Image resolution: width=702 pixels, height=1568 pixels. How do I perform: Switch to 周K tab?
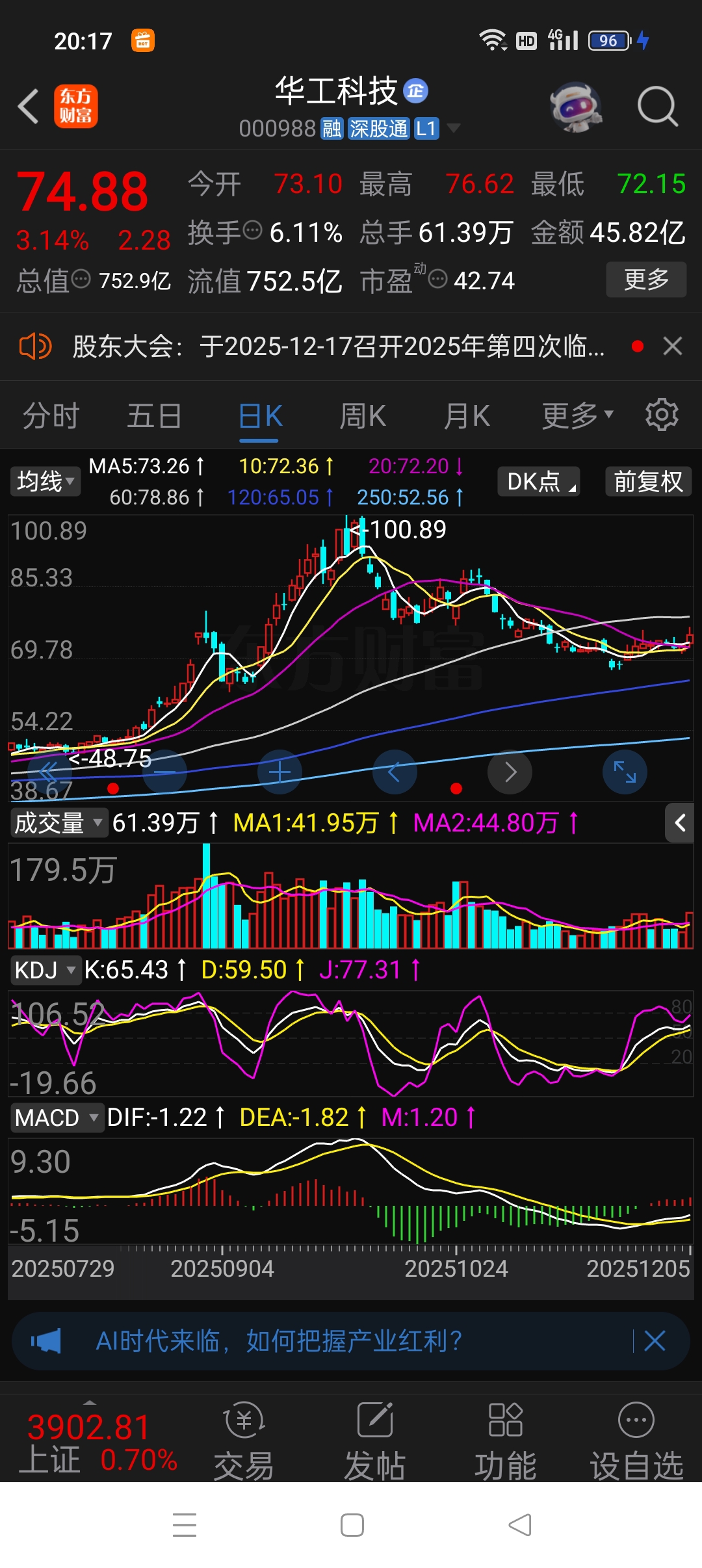coord(363,416)
